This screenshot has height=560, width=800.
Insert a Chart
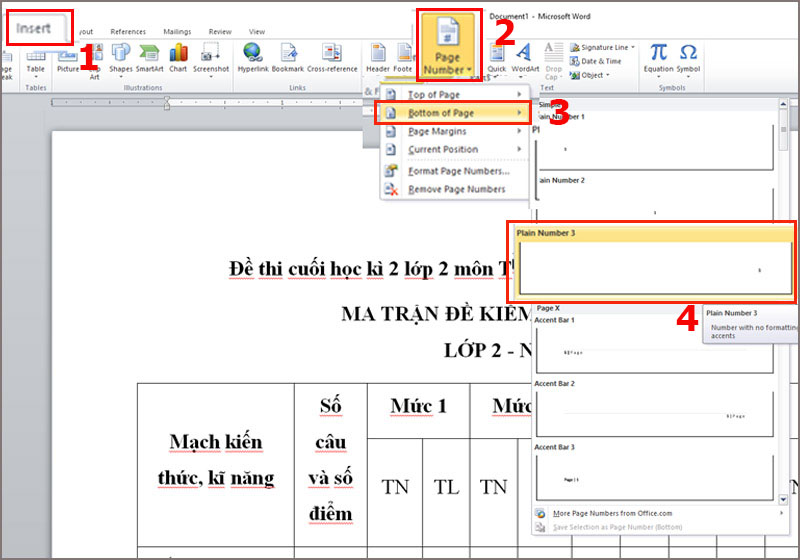tap(178, 59)
